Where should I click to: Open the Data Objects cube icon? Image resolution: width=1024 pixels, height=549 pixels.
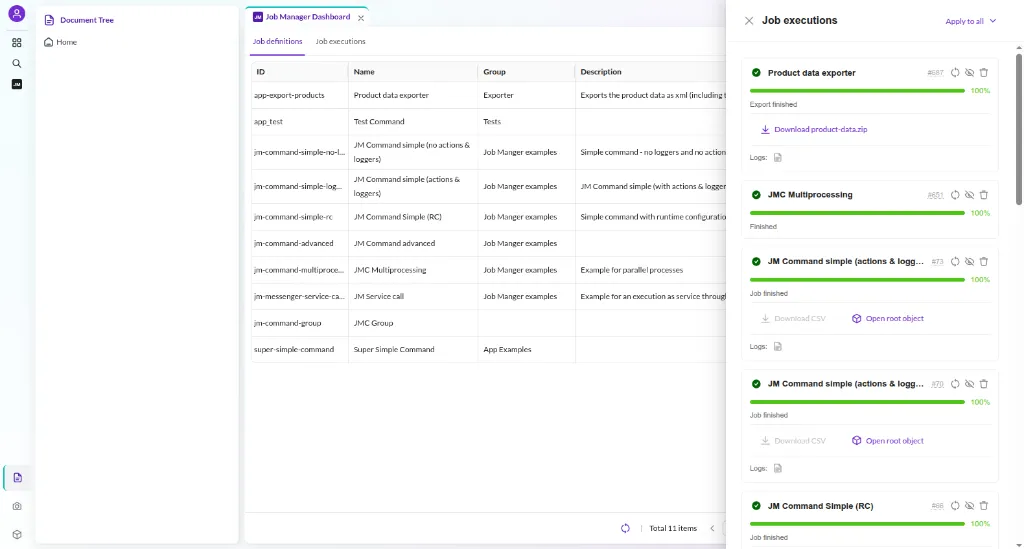click(x=17, y=535)
